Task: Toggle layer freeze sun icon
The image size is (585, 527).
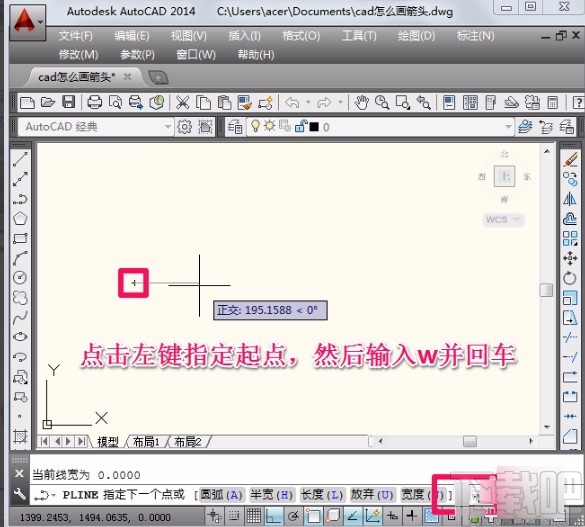Action: [269, 126]
